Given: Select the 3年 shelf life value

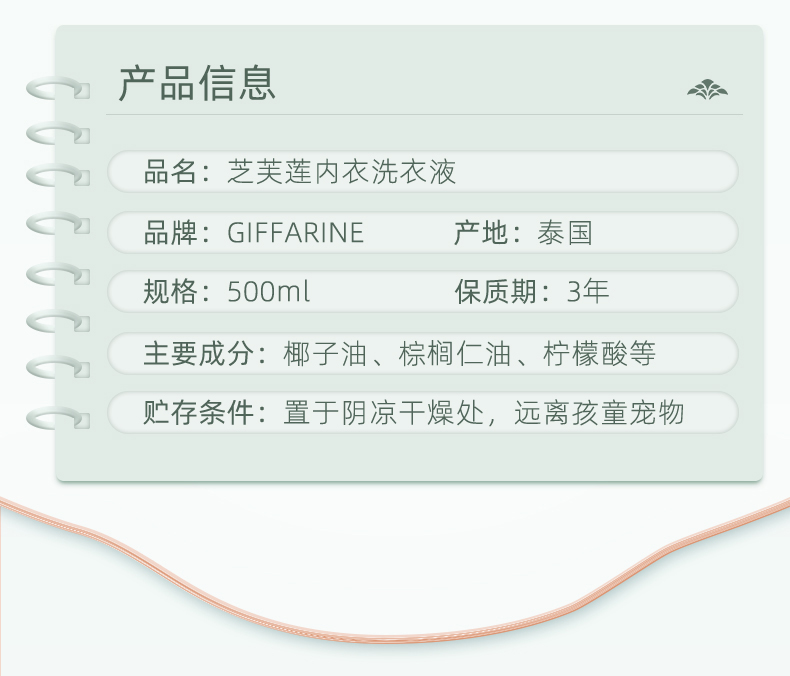Looking at the screenshot, I should pos(588,292).
